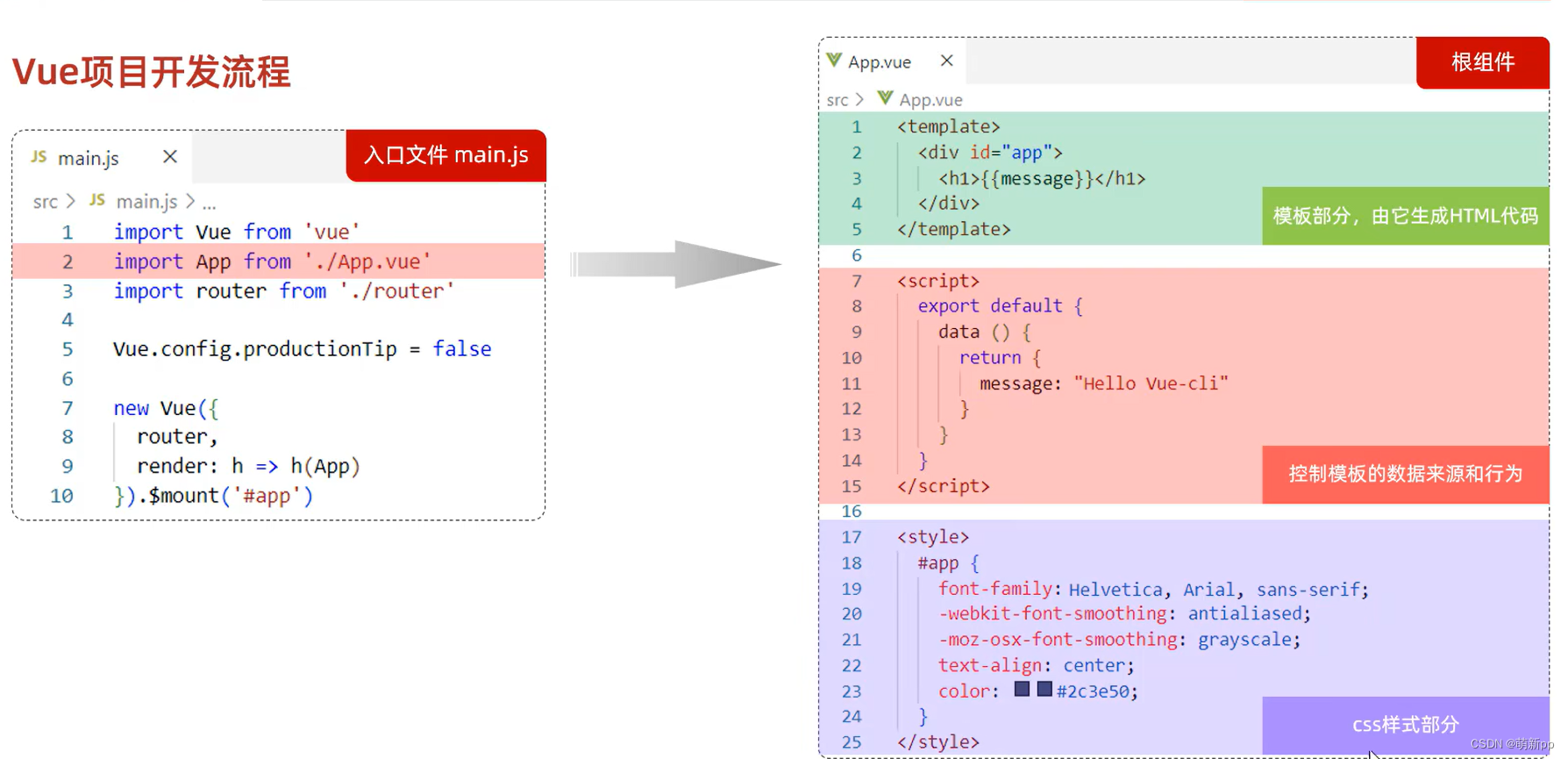This screenshot has height=759, width=1568.
Task: Click the "Hello Vue-cli" string
Action: click(x=1151, y=383)
